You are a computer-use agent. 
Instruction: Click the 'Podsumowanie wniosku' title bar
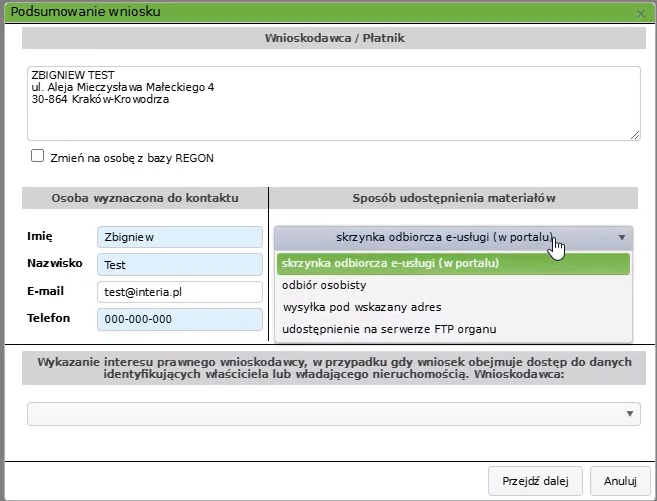pyautogui.click(x=300, y=12)
